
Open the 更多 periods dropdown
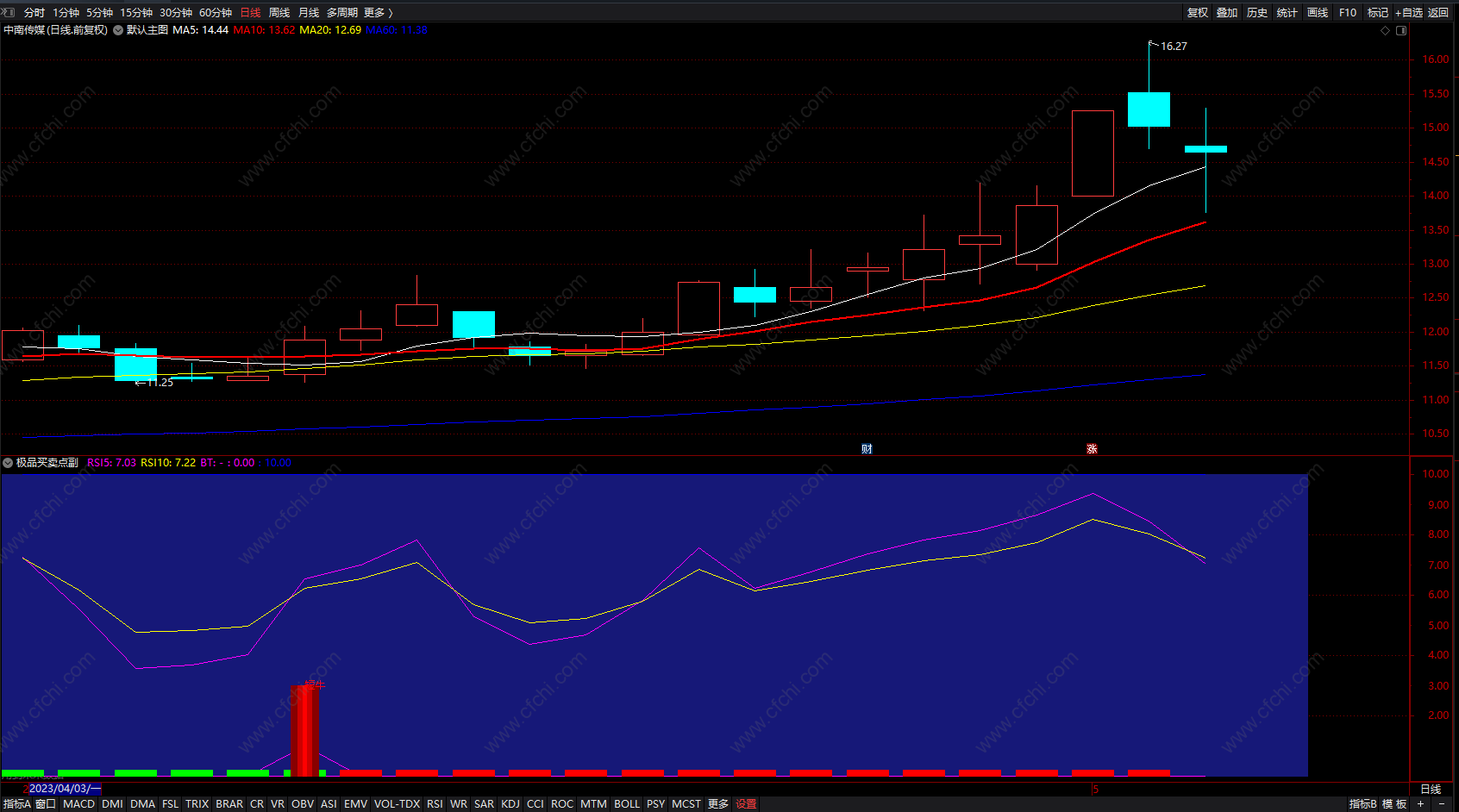pyautogui.click(x=378, y=12)
